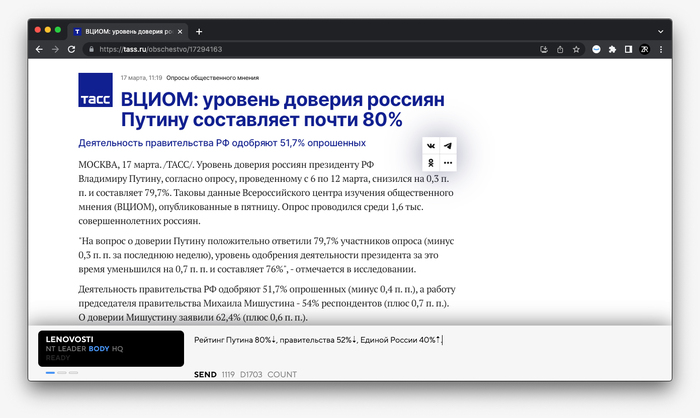Open more share options (three dots)
The width and height of the screenshot is (700, 418).
point(448,163)
